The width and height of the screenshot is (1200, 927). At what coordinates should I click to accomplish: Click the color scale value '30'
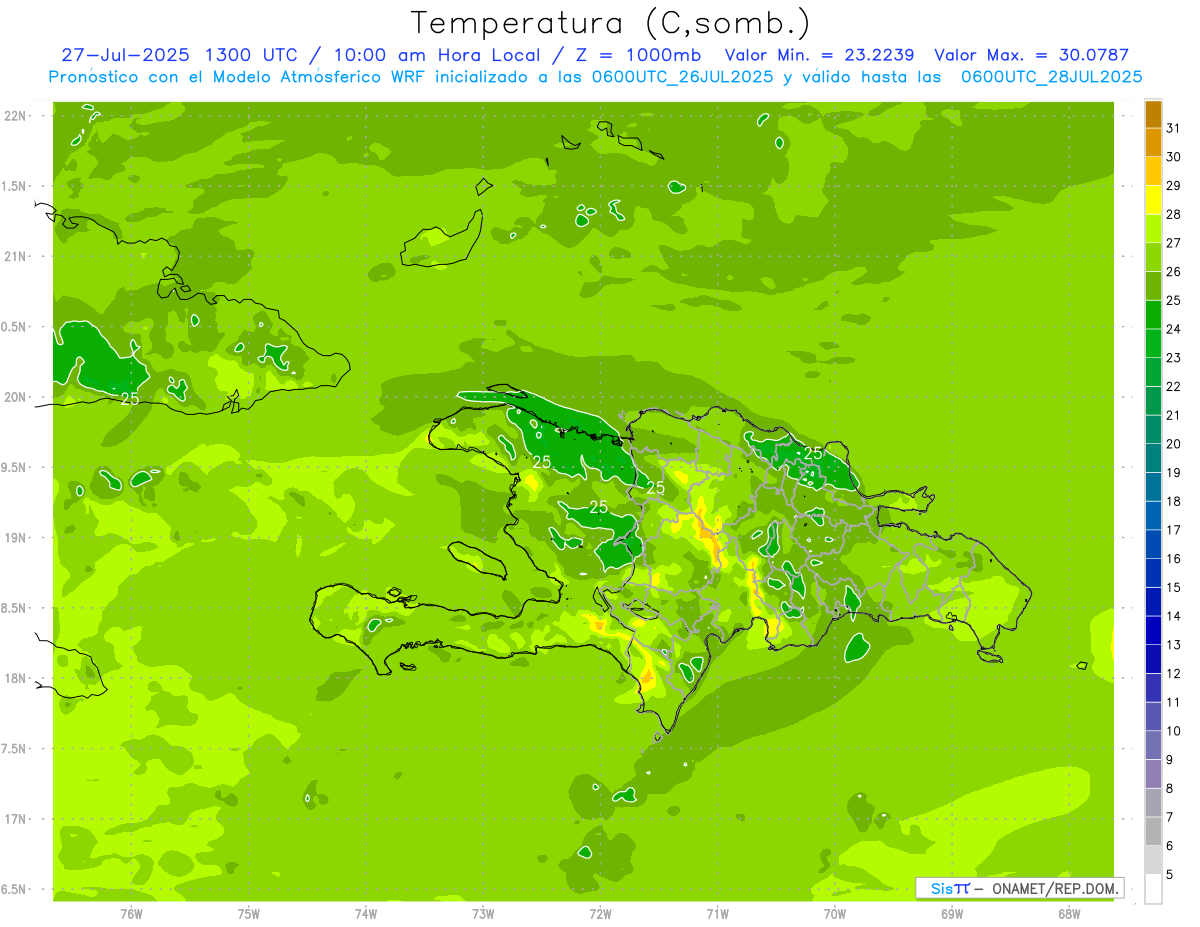click(1173, 157)
